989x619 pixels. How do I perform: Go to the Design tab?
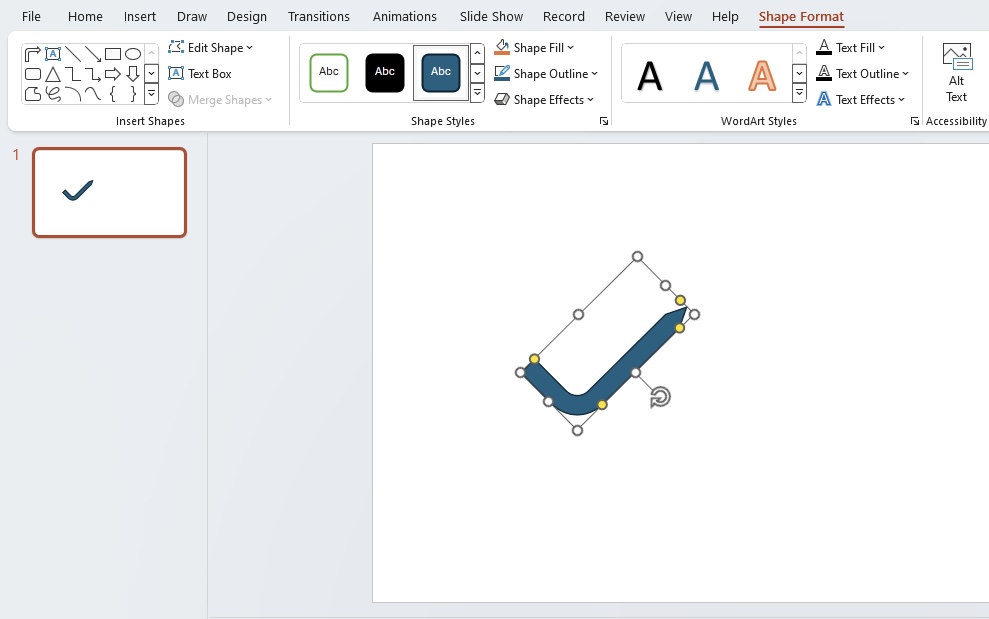pos(247,16)
